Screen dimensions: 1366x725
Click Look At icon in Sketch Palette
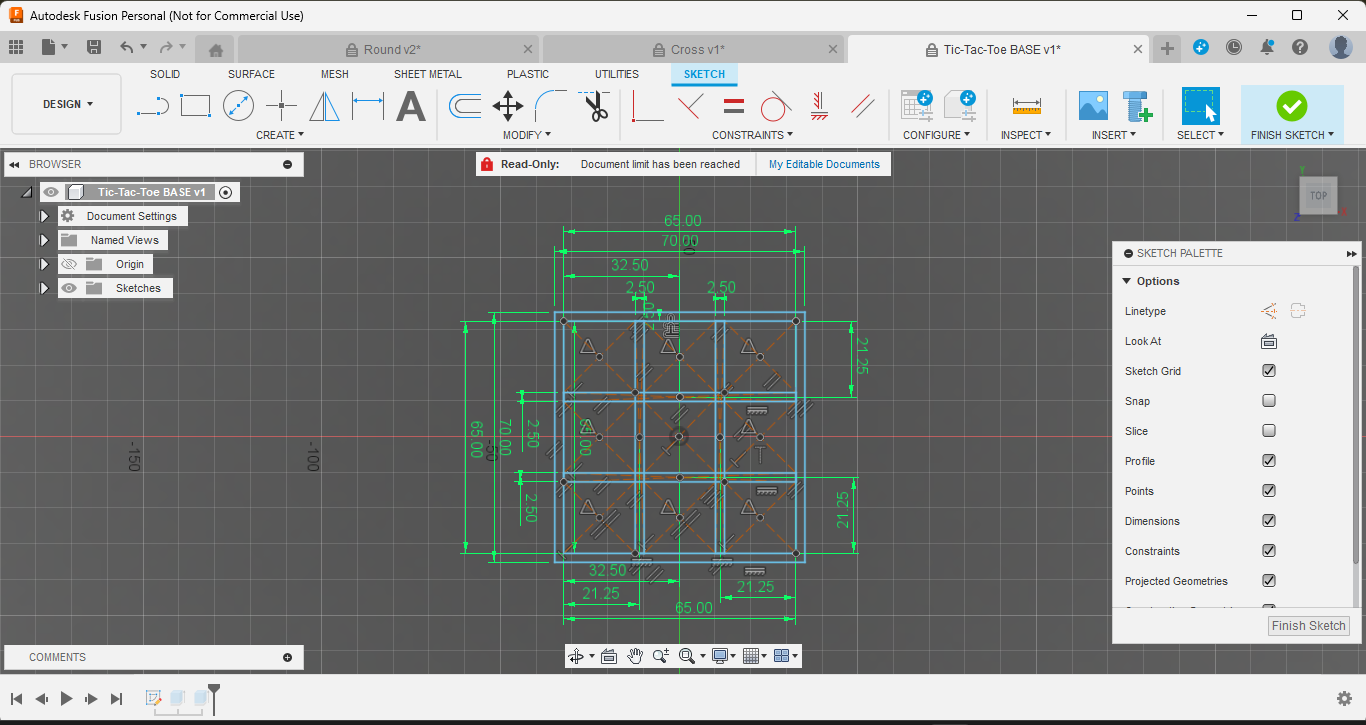pyautogui.click(x=1269, y=341)
